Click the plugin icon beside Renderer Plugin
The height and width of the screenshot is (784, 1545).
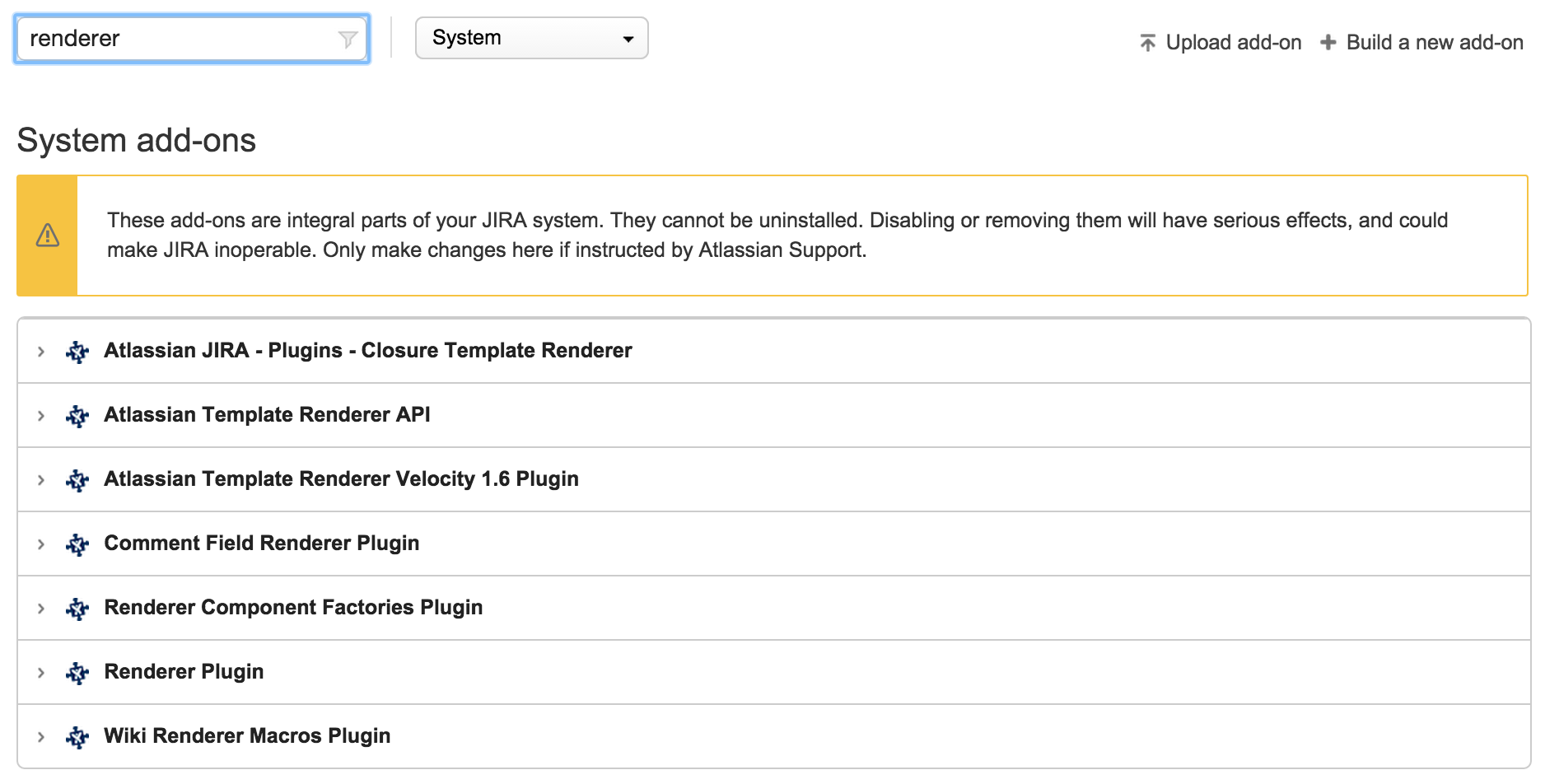[77, 673]
